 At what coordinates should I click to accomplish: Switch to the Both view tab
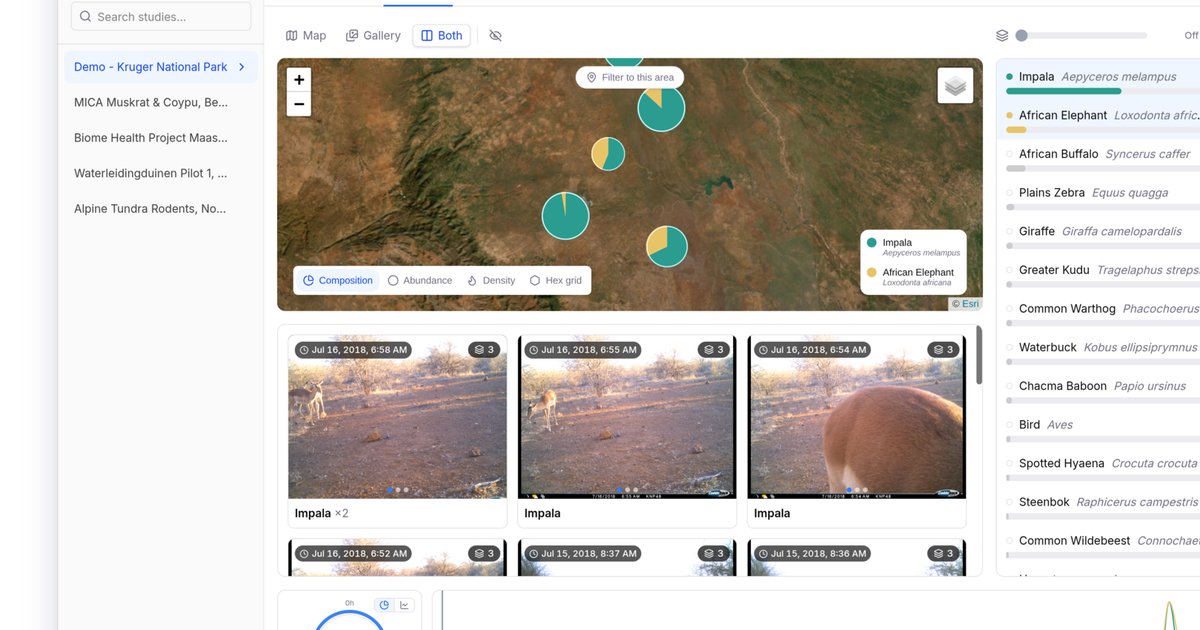point(441,36)
